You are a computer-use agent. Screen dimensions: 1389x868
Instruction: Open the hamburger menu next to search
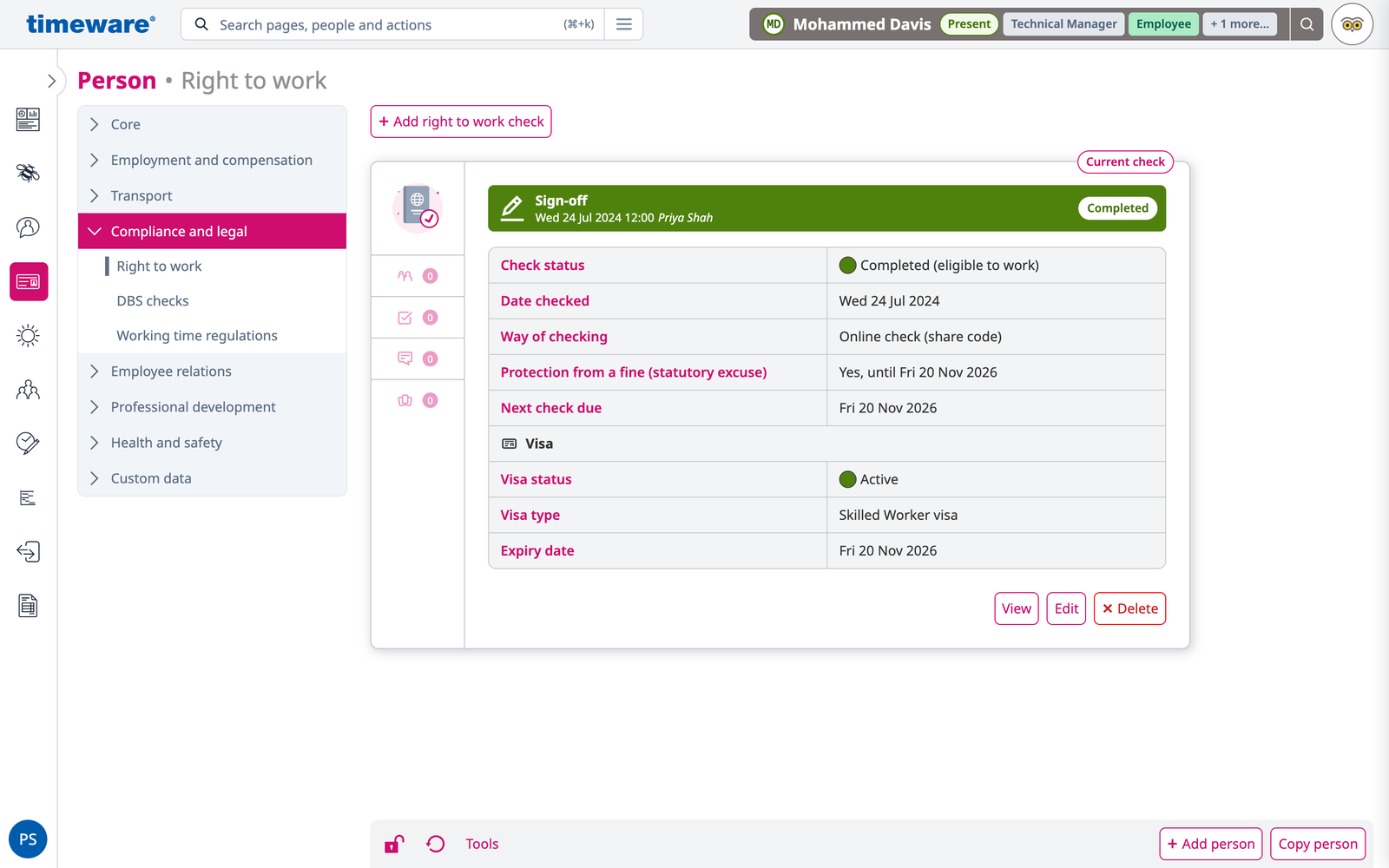(x=623, y=24)
